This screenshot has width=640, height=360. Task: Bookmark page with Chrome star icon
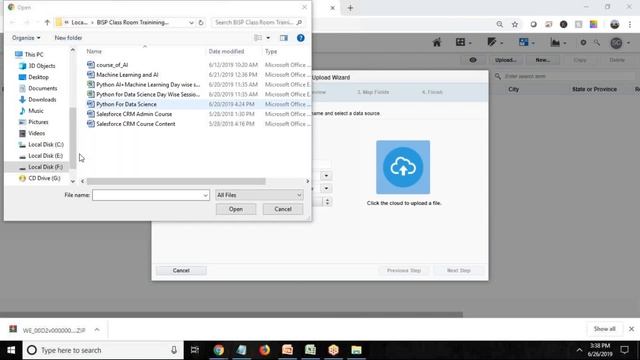515,24
